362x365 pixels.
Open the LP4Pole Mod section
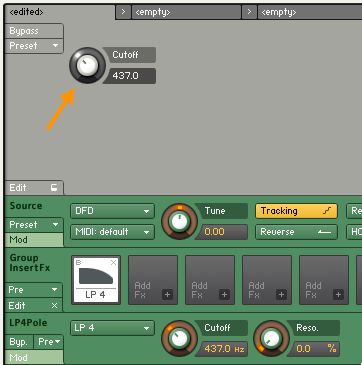pyautogui.click(x=34, y=357)
